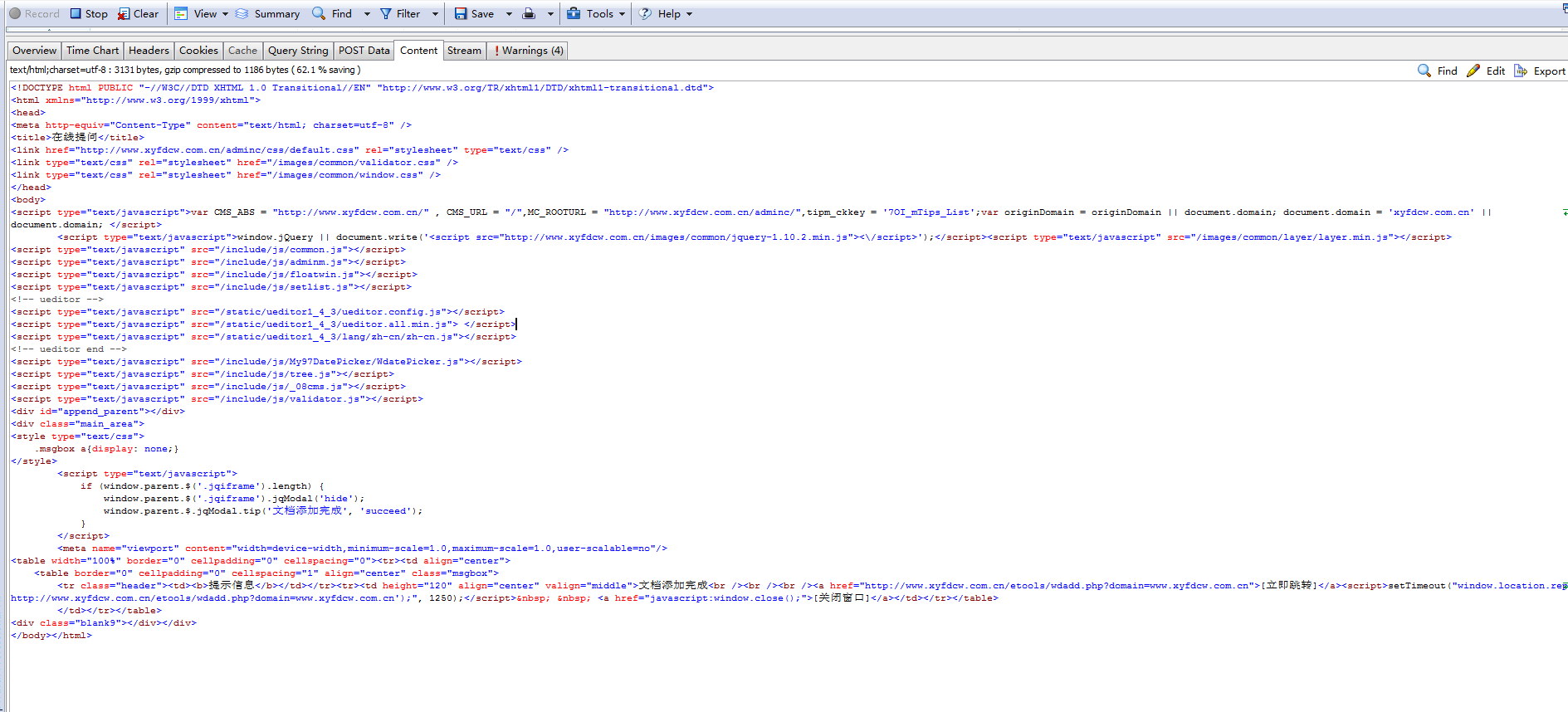The image size is (1568, 712).
Task: Expand the print options dropdown arrow
Action: 550,14
